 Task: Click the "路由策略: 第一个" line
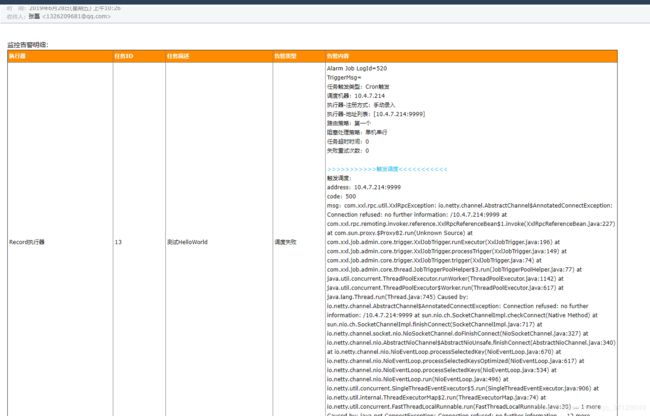pos(349,123)
